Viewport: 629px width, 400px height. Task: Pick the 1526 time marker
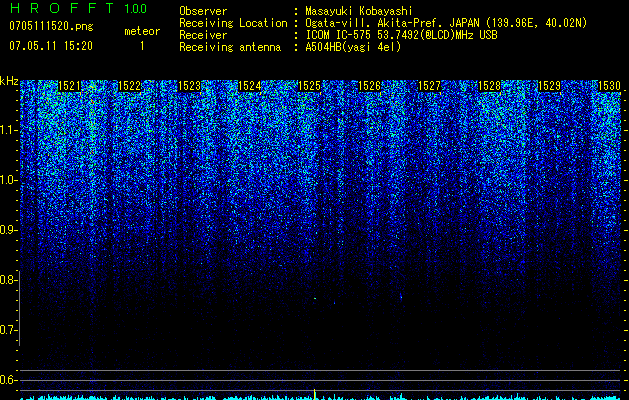[369, 86]
